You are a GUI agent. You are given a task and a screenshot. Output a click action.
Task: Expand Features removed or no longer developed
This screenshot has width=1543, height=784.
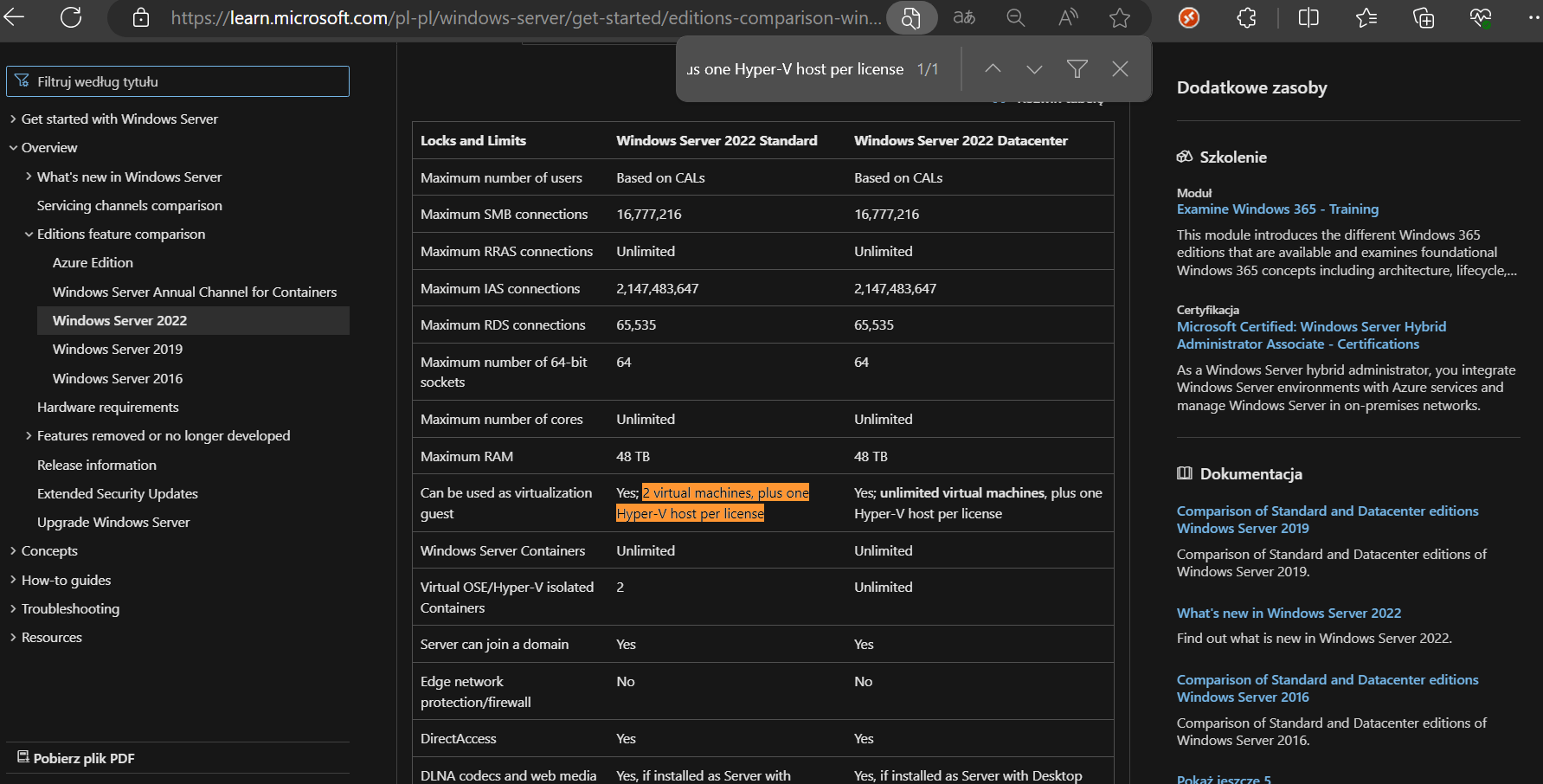pyautogui.click(x=29, y=436)
